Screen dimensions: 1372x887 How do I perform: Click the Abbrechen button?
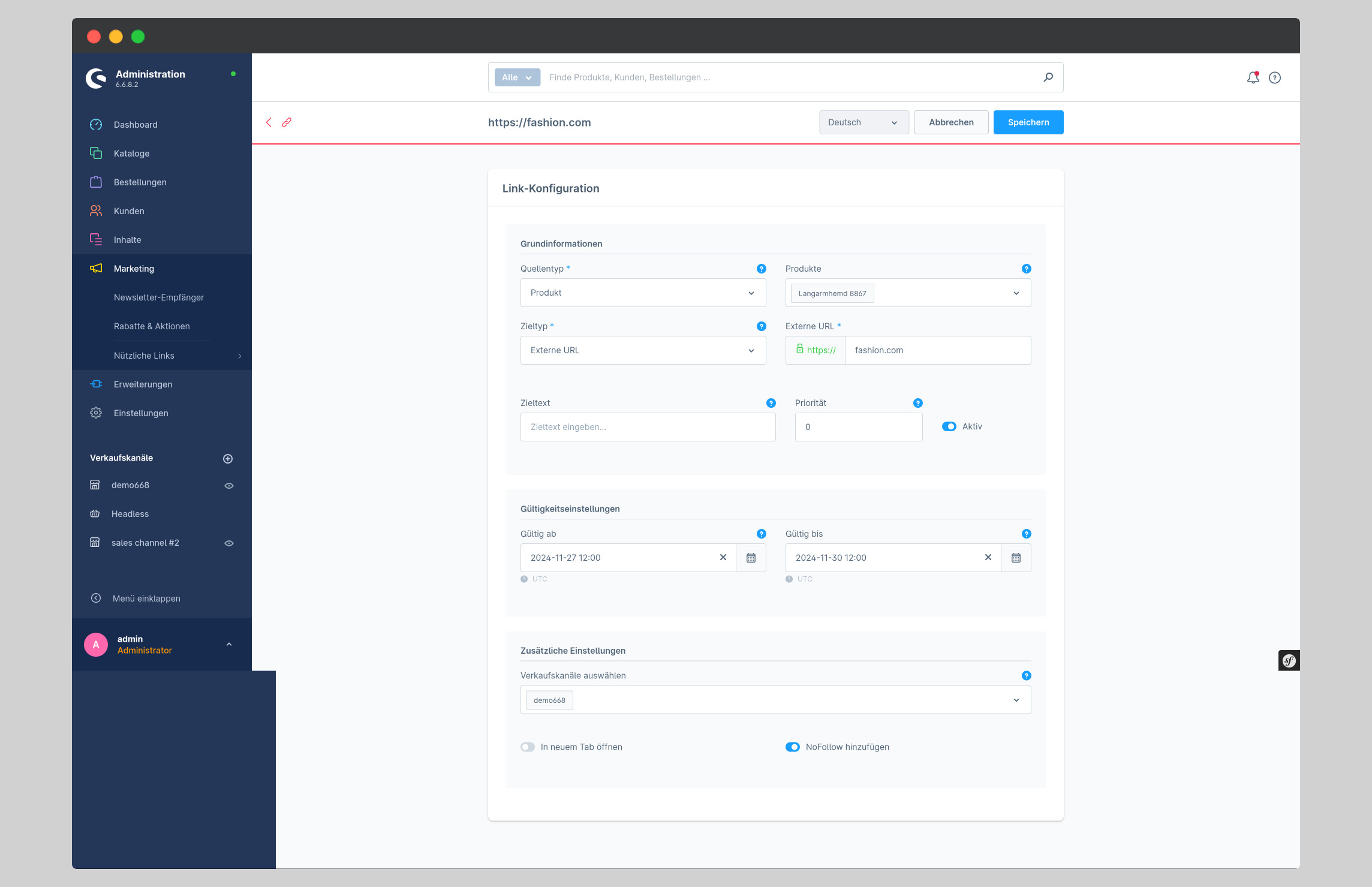[950, 122]
